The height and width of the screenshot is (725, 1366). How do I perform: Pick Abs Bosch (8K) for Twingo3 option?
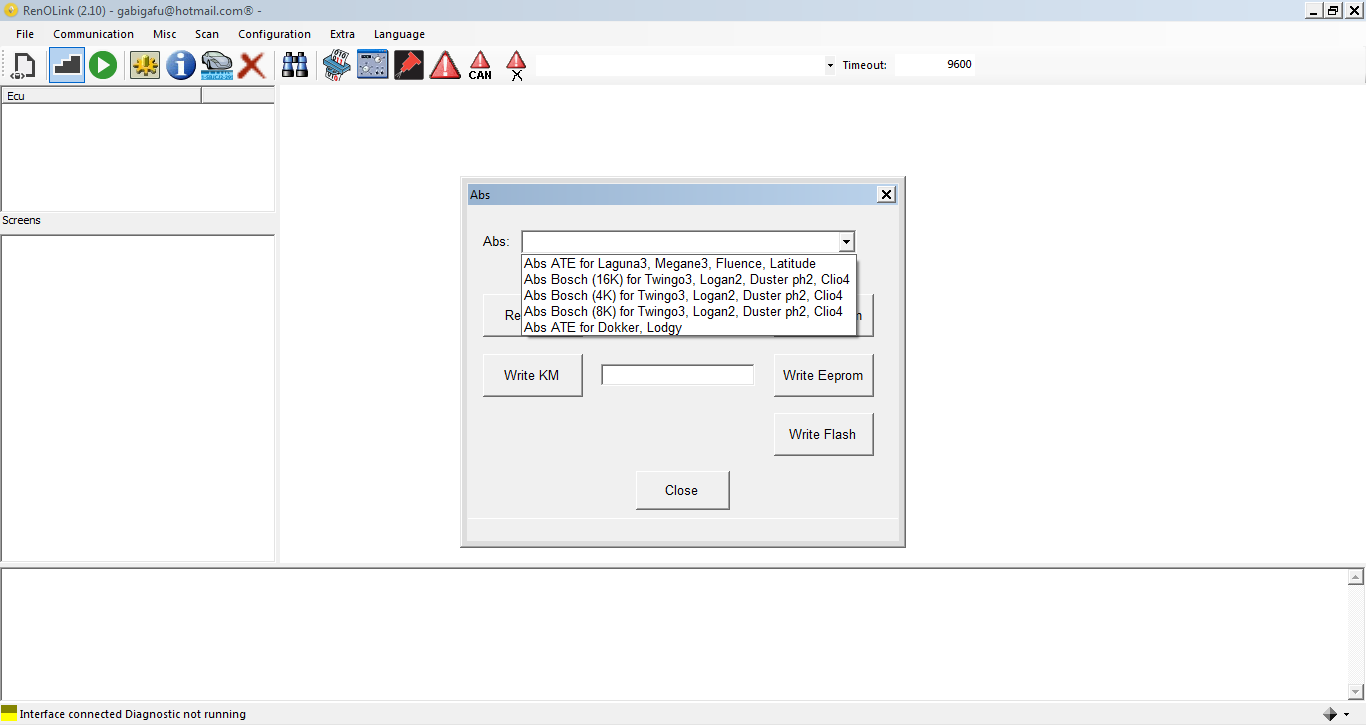point(689,312)
